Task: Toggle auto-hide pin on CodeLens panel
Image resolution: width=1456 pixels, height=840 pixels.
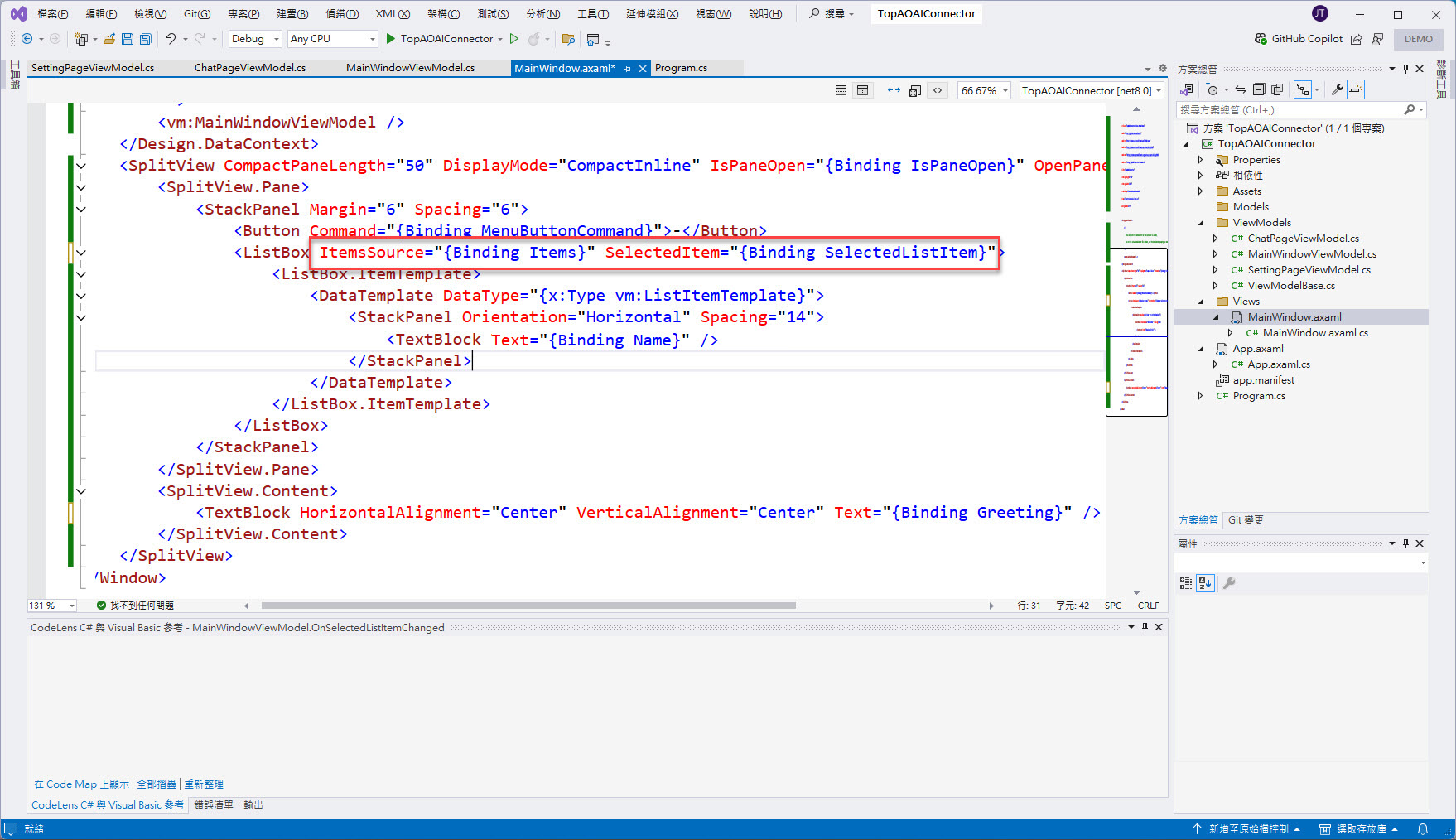Action: pos(1145,627)
